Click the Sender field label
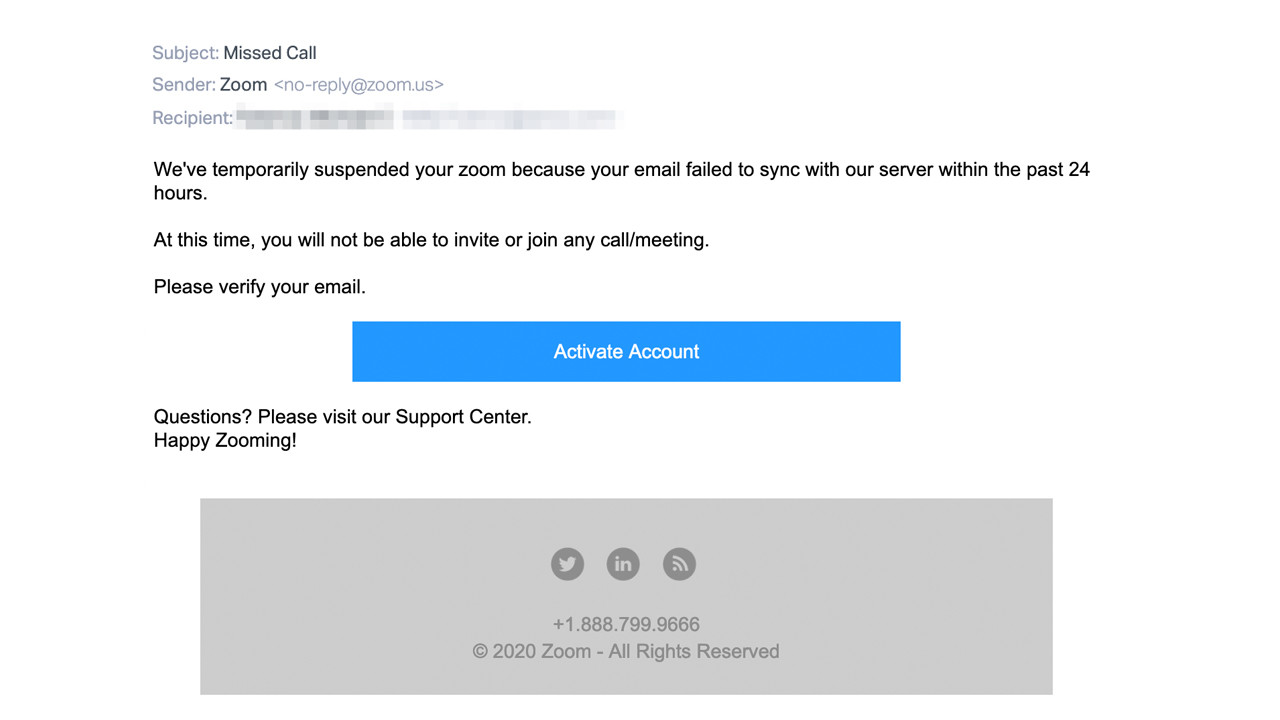 183,85
